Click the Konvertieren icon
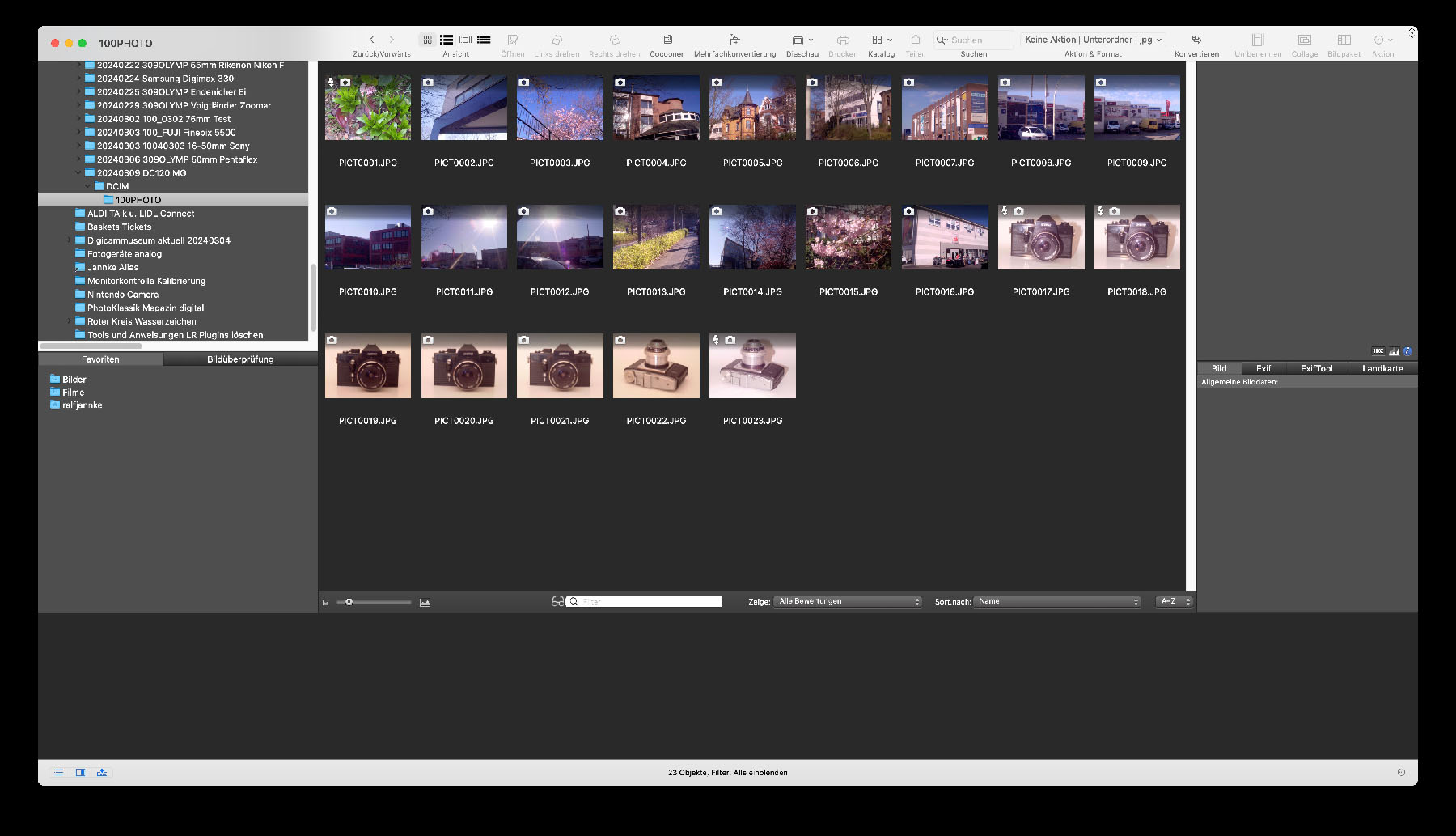Image resolution: width=1456 pixels, height=836 pixels. [x=1196, y=40]
